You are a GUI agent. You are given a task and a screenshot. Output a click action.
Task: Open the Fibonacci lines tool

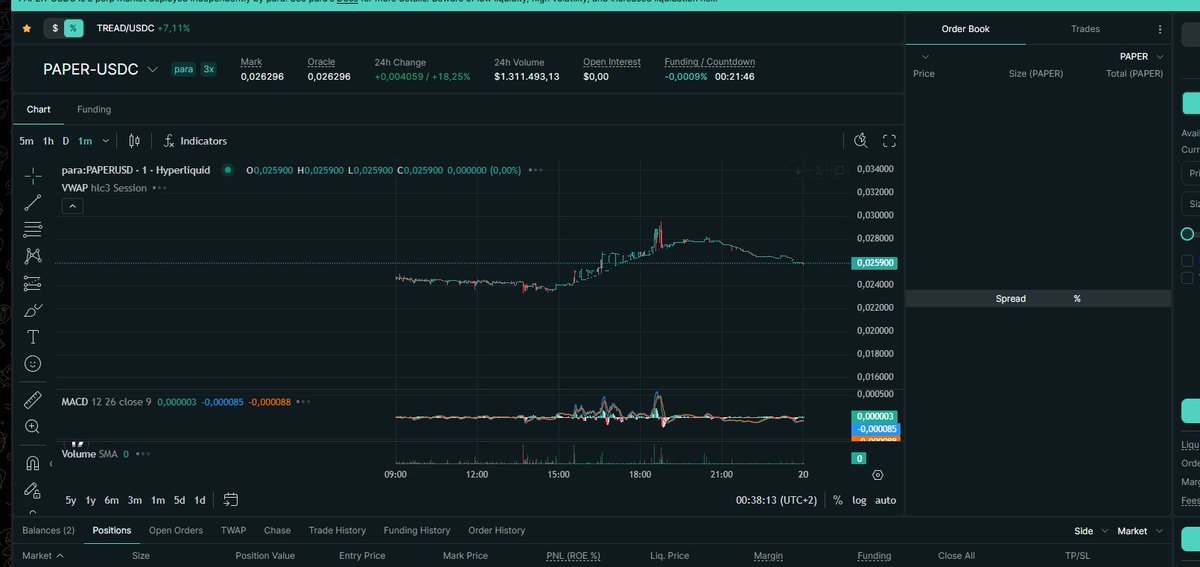[32, 229]
